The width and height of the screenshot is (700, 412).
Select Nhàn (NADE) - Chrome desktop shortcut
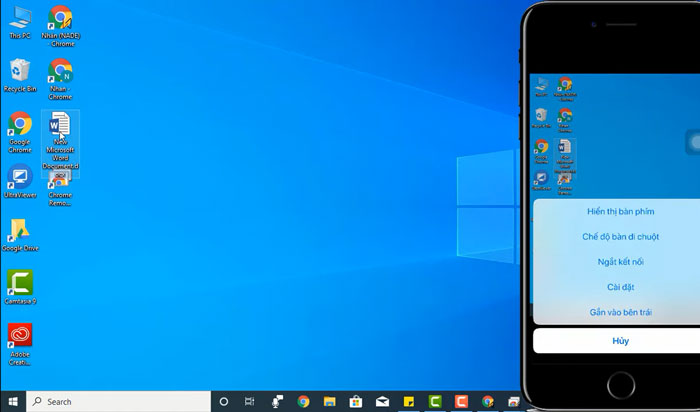[x=61, y=26]
